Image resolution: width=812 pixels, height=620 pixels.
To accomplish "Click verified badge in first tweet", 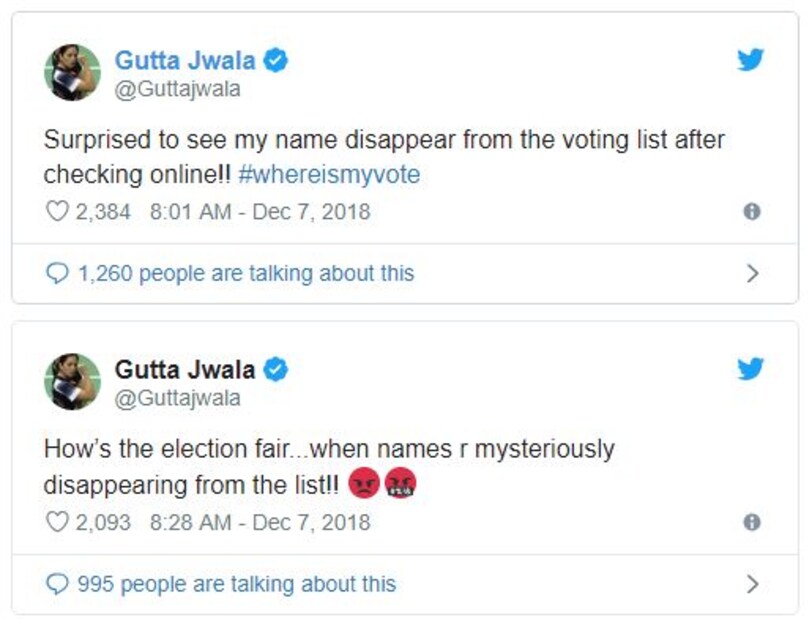I will [x=276, y=60].
